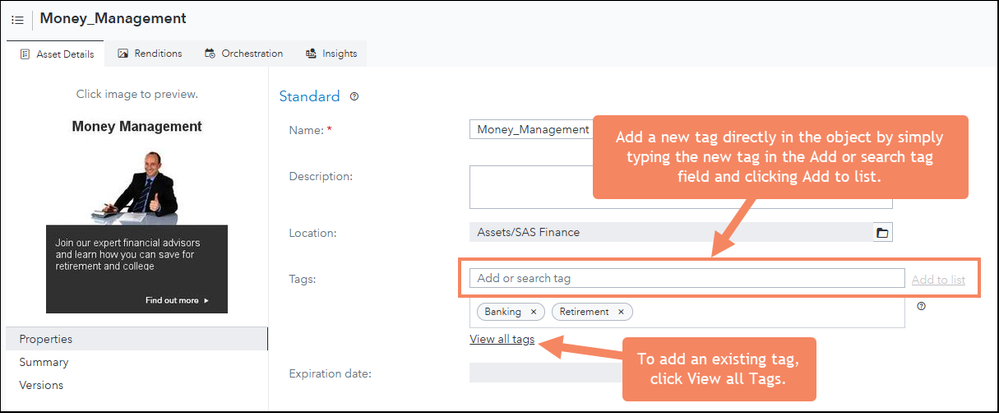Click the Standard section help icon

[x=355, y=97]
